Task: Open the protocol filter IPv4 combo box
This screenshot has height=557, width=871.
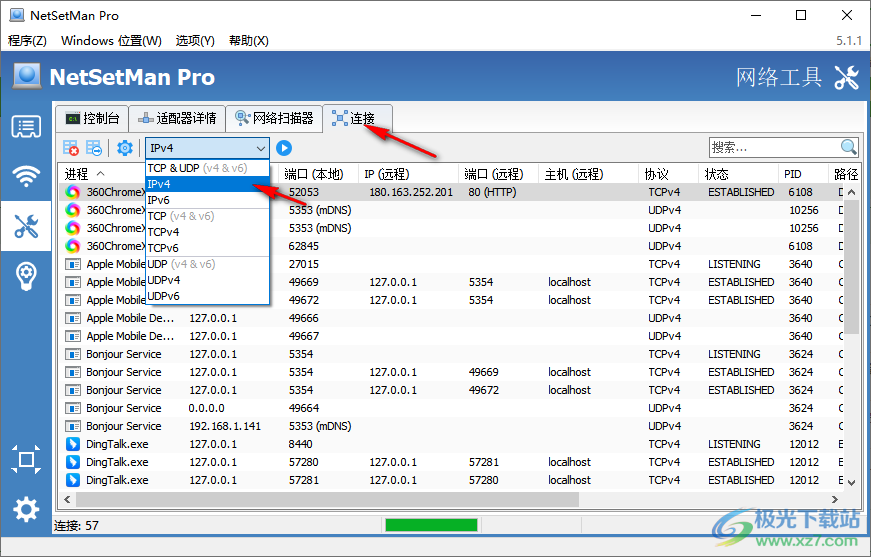Action: tap(207, 148)
